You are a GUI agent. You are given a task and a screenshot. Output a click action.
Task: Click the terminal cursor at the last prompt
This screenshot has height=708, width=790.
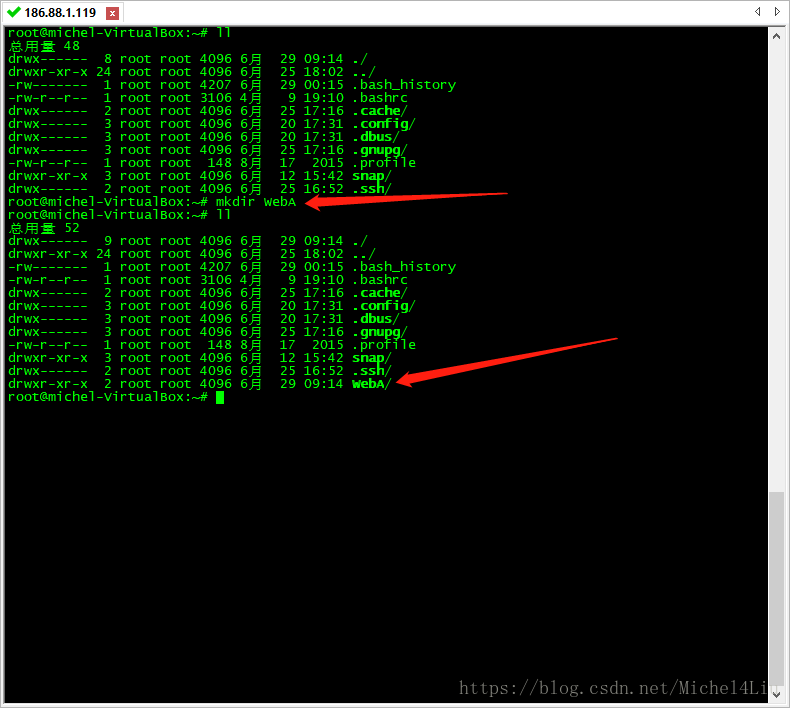pyautogui.click(x=220, y=398)
